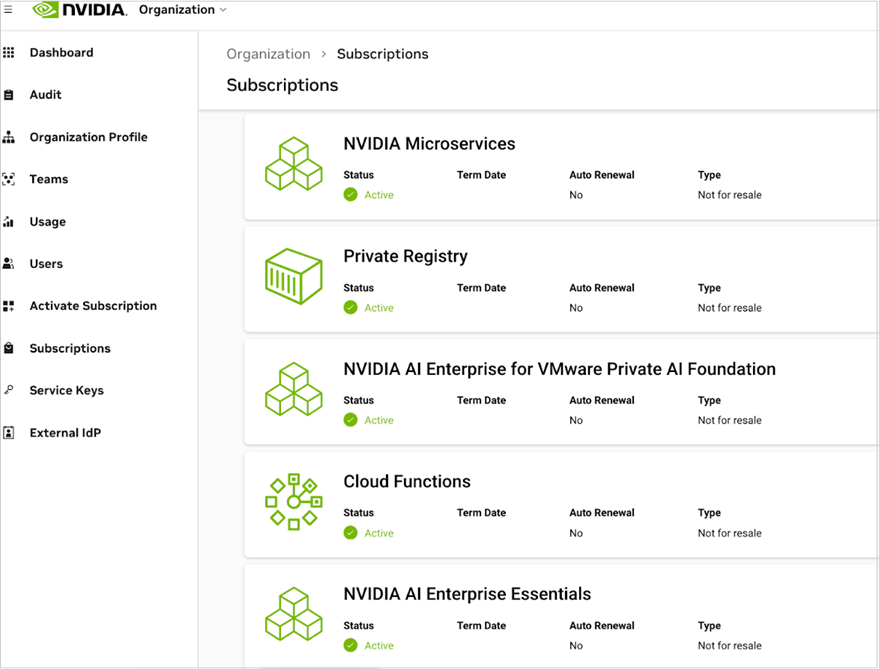Click the Users people icon
Viewport: 879px width, 669px height.
click(x=9, y=264)
